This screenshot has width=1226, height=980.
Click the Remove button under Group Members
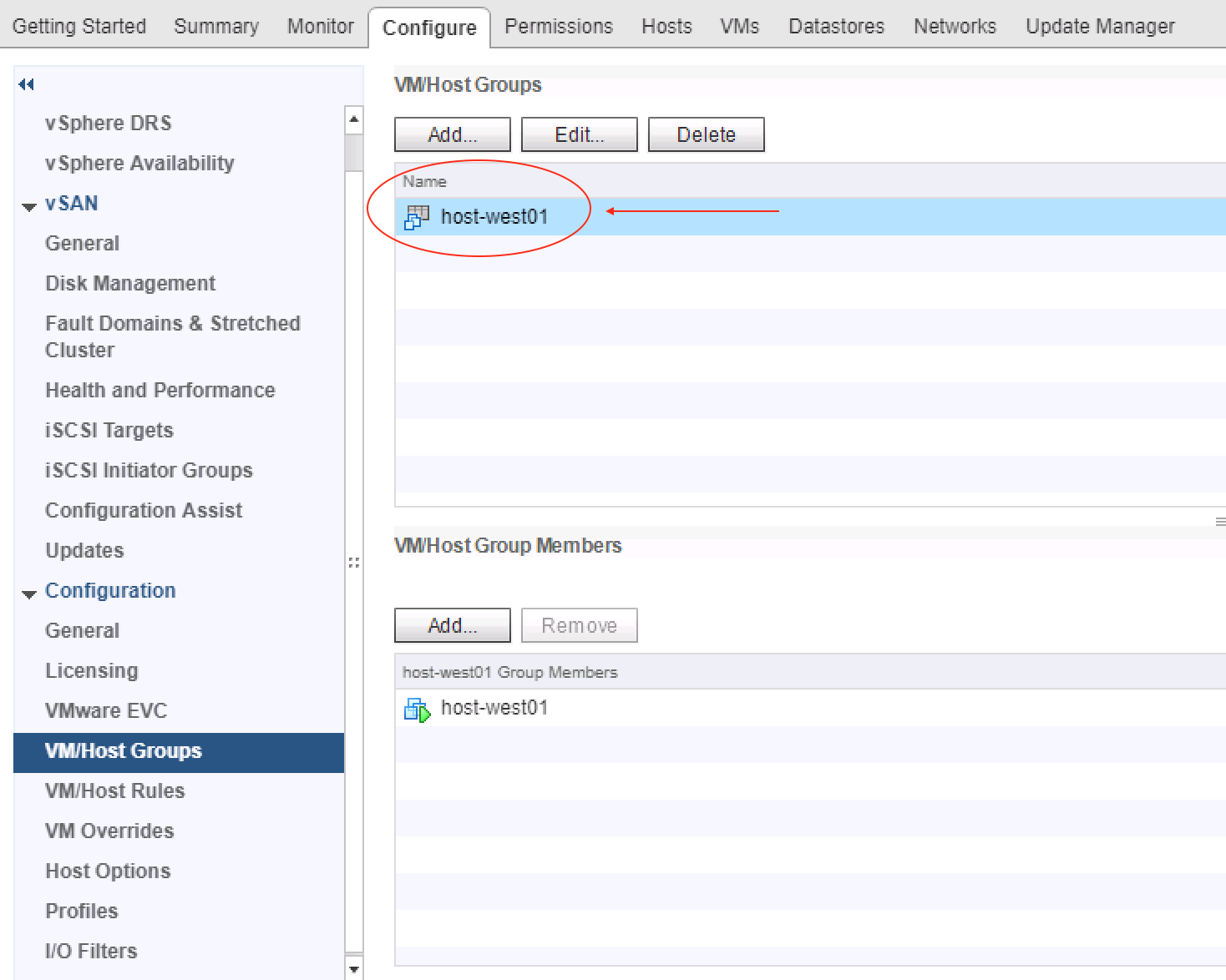[579, 624]
